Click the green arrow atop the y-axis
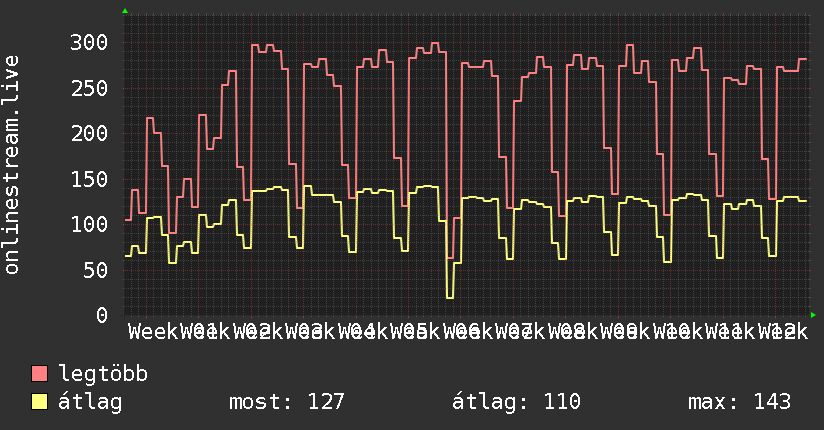The width and height of the screenshot is (824, 430). pos(125,11)
